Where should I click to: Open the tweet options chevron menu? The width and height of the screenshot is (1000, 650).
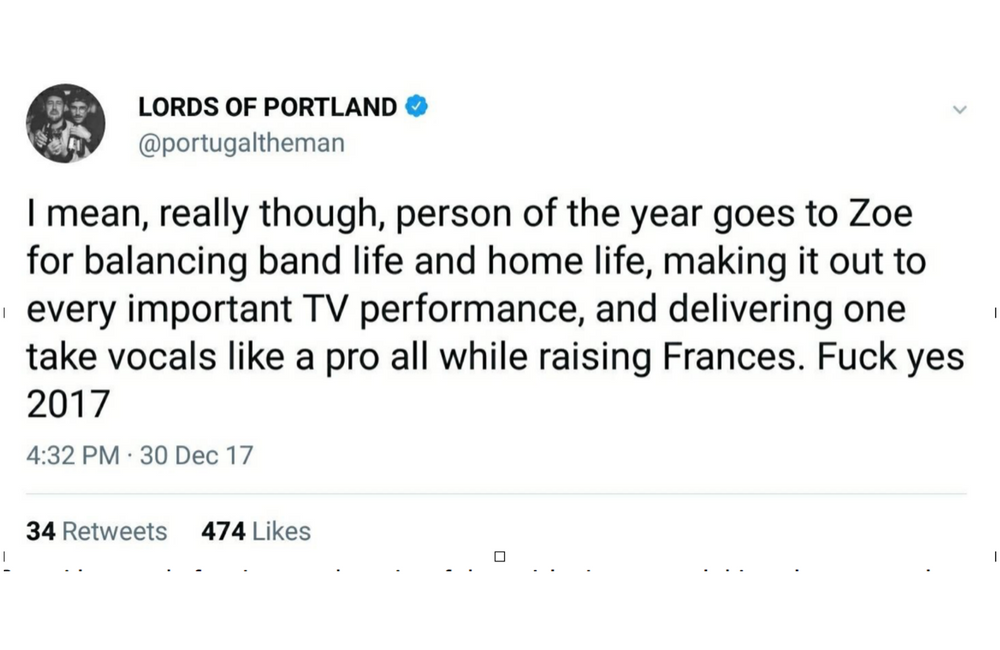click(x=959, y=110)
